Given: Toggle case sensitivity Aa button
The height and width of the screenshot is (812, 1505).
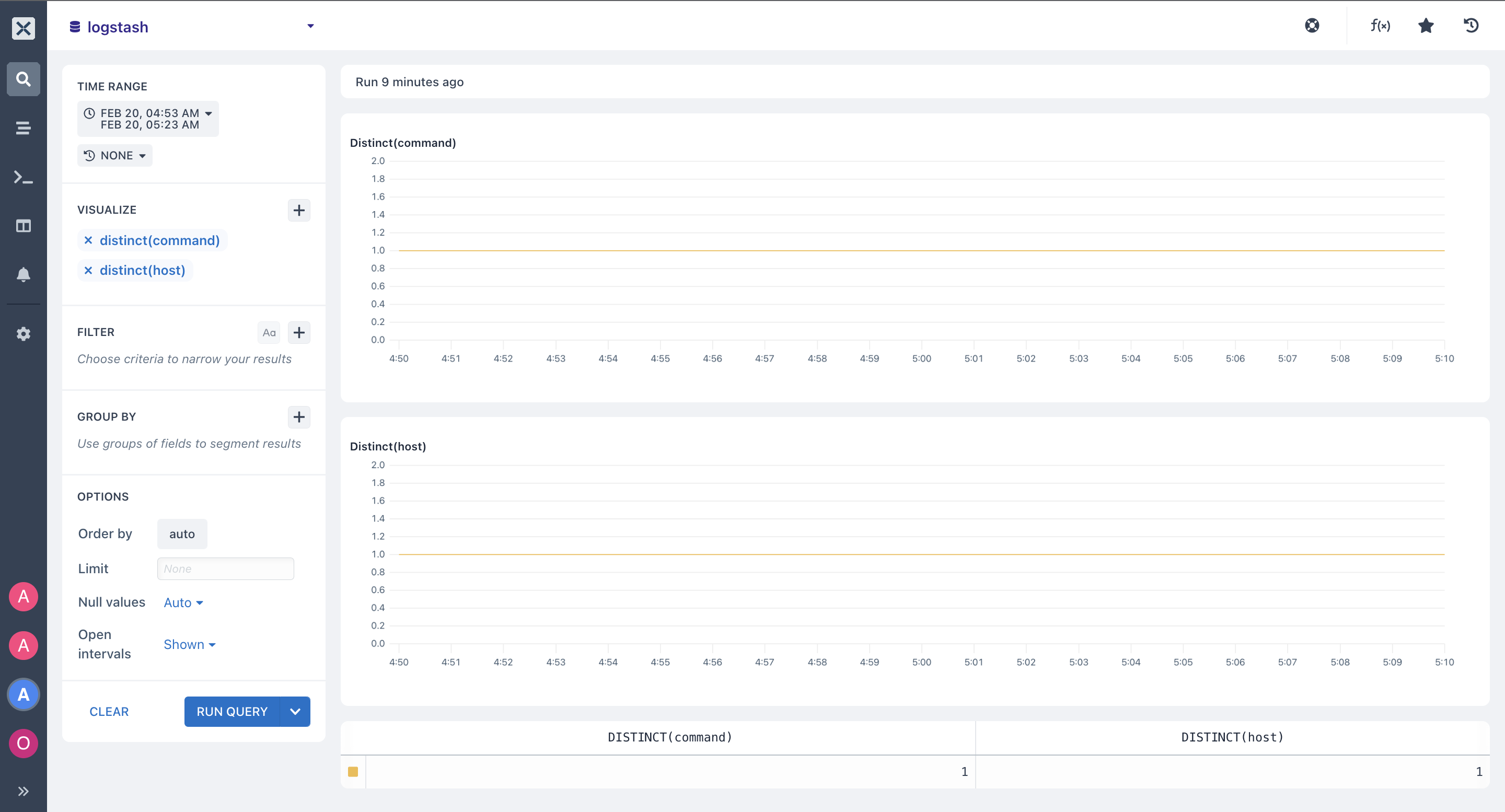Looking at the screenshot, I should point(269,332).
